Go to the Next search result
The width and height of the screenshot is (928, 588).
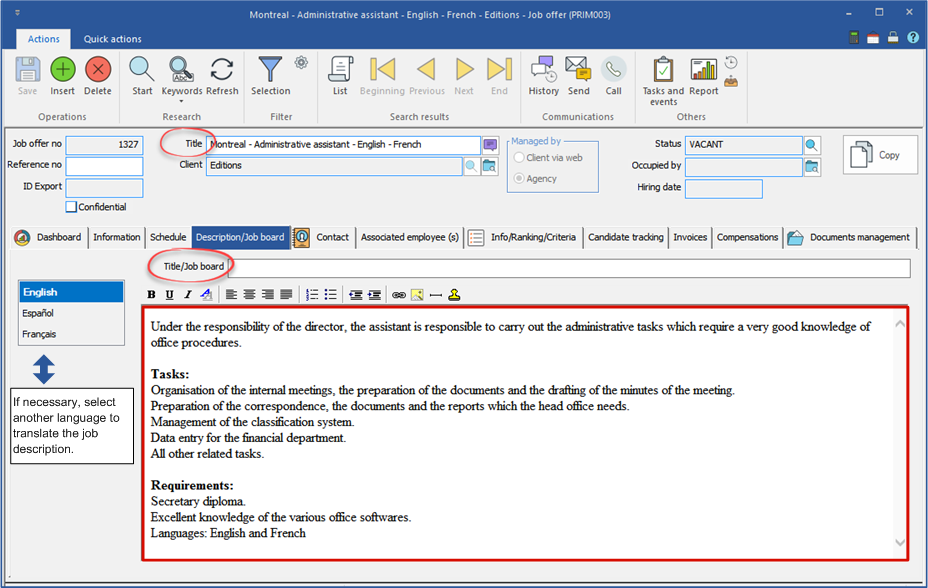(x=464, y=70)
